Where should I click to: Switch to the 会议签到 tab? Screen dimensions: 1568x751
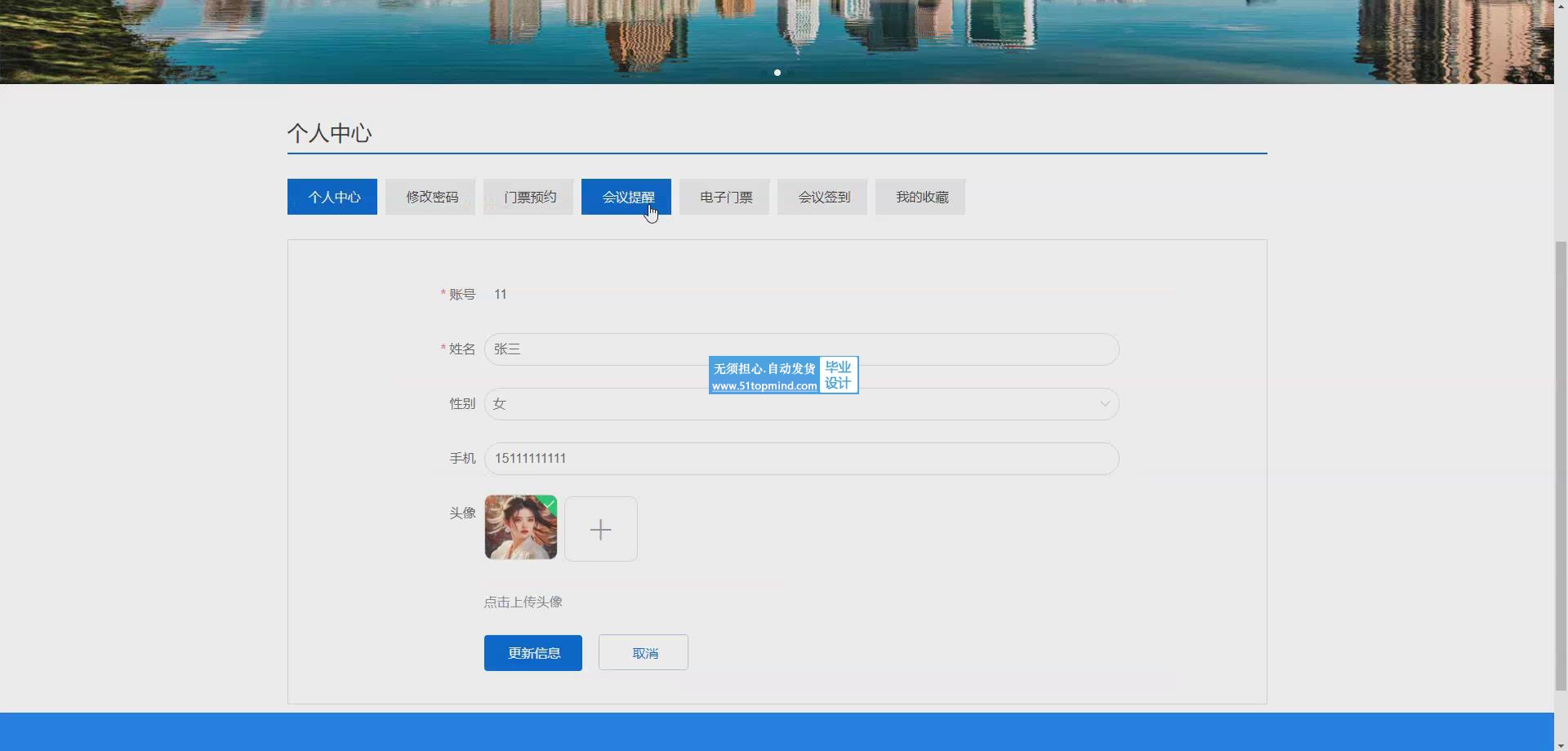click(x=822, y=197)
